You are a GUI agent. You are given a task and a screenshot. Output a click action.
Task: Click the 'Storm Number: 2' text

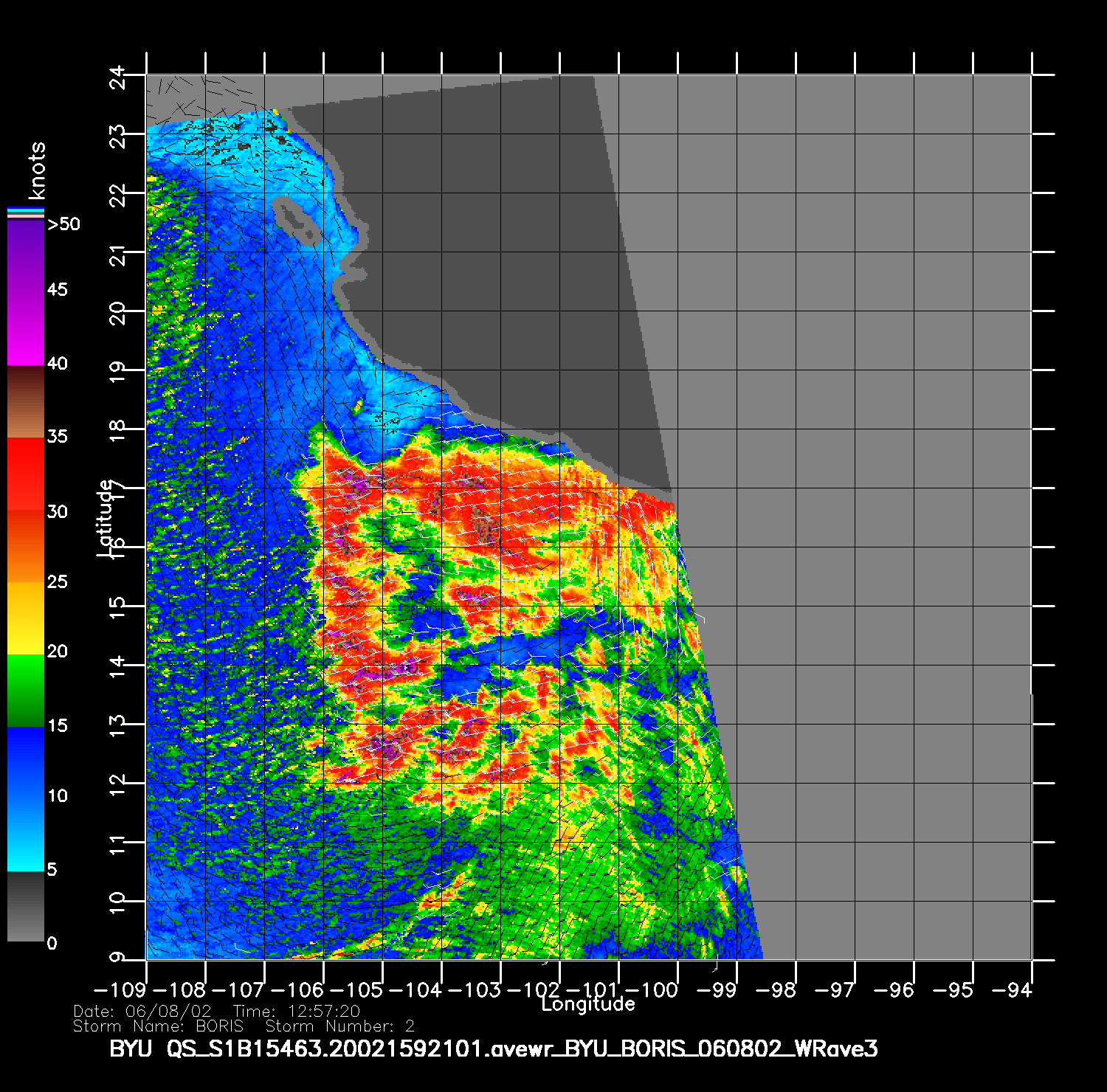339,1026
